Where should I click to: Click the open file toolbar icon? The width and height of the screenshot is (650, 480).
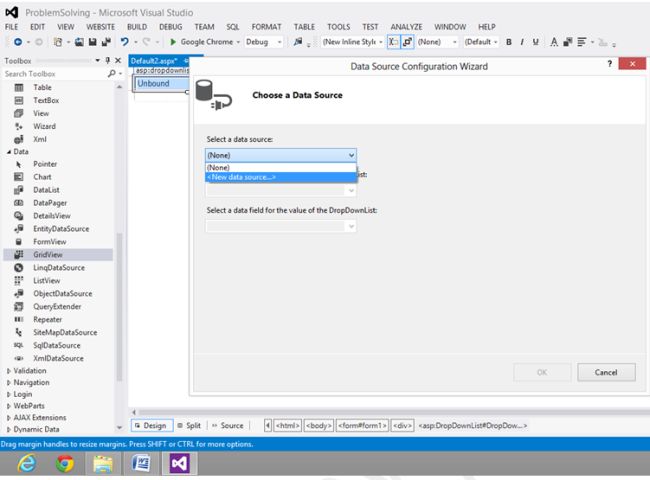pyautogui.click(x=79, y=42)
